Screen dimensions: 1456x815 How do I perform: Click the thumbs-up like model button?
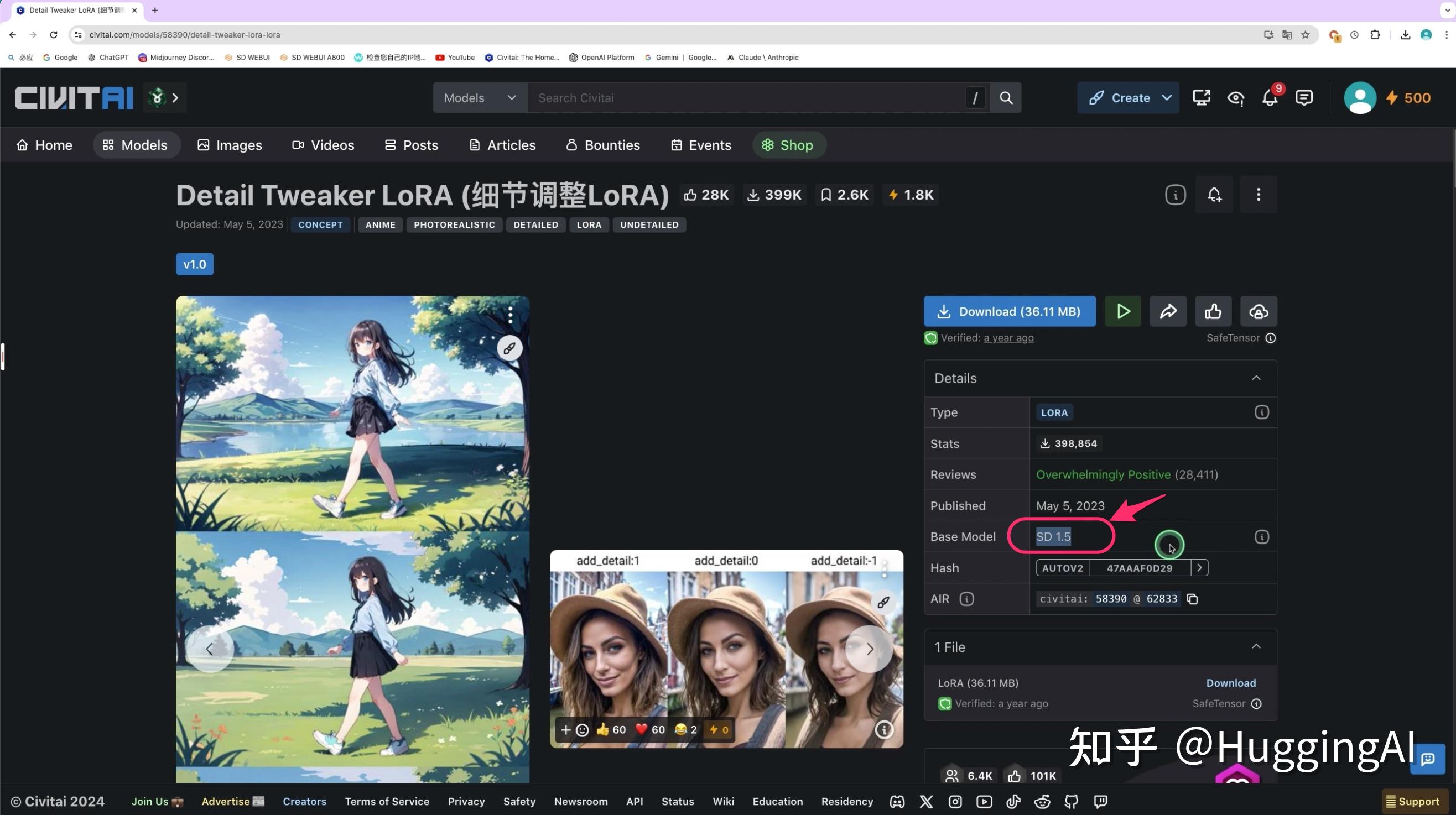(1213, 311)
